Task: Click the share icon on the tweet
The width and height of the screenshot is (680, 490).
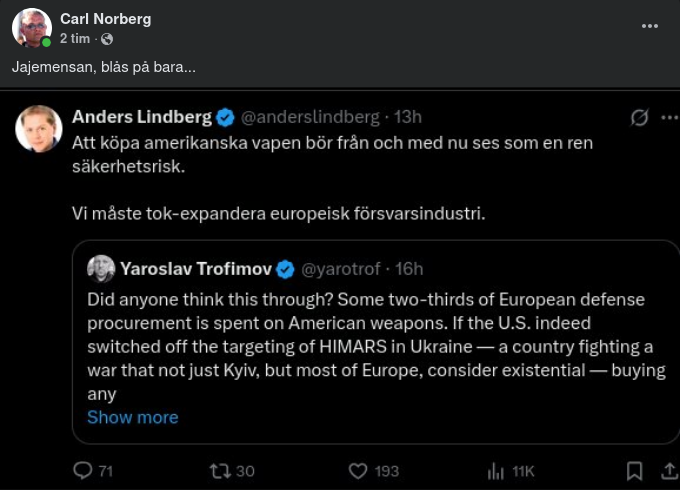Action: point(669,470)
